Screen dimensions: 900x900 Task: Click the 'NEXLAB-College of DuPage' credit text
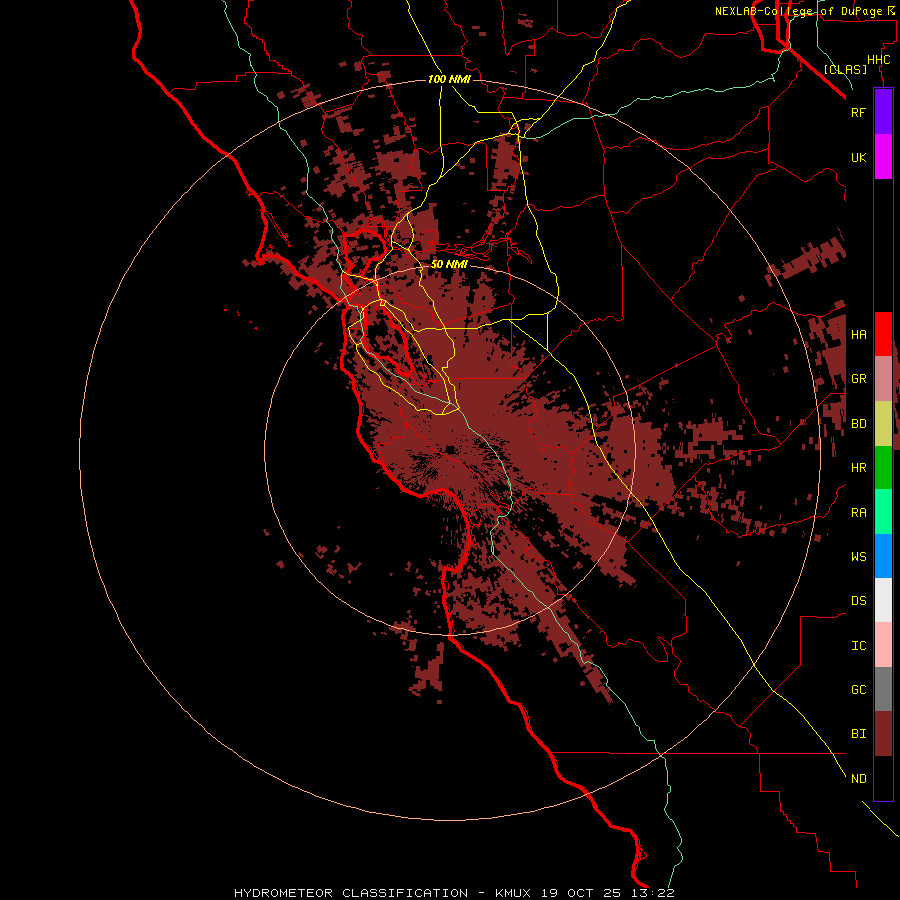click(x=798, y=11)
